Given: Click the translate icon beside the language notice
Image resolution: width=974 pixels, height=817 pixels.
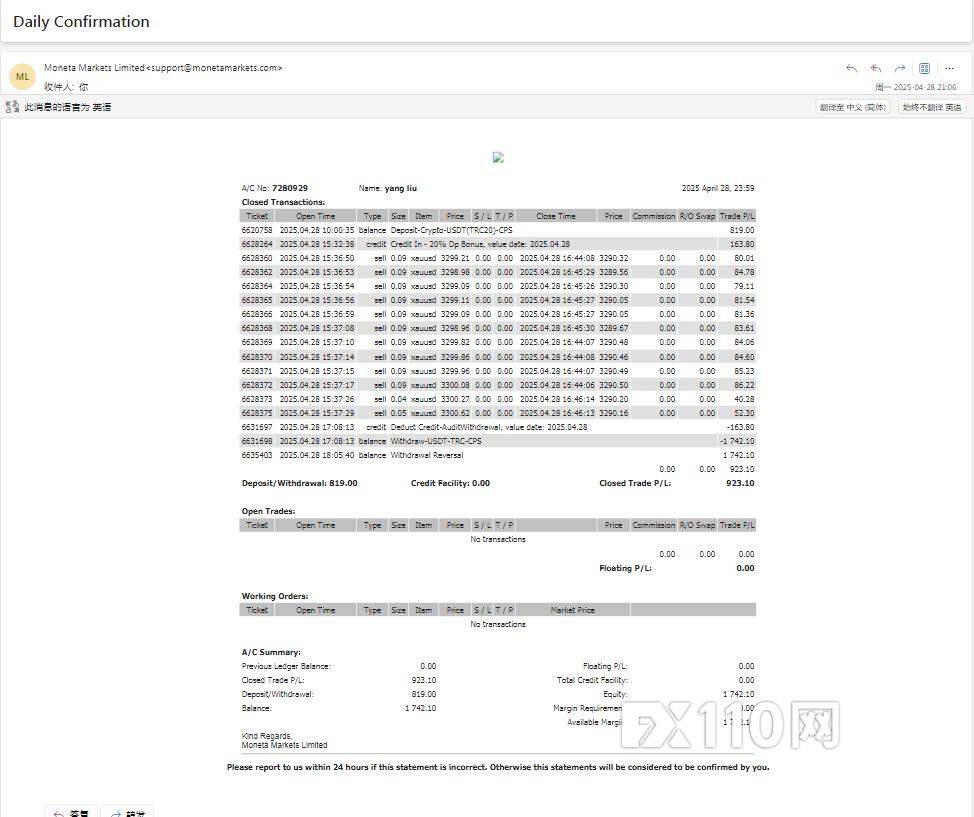Looking at the screenshot, I should tap(12, 107).
